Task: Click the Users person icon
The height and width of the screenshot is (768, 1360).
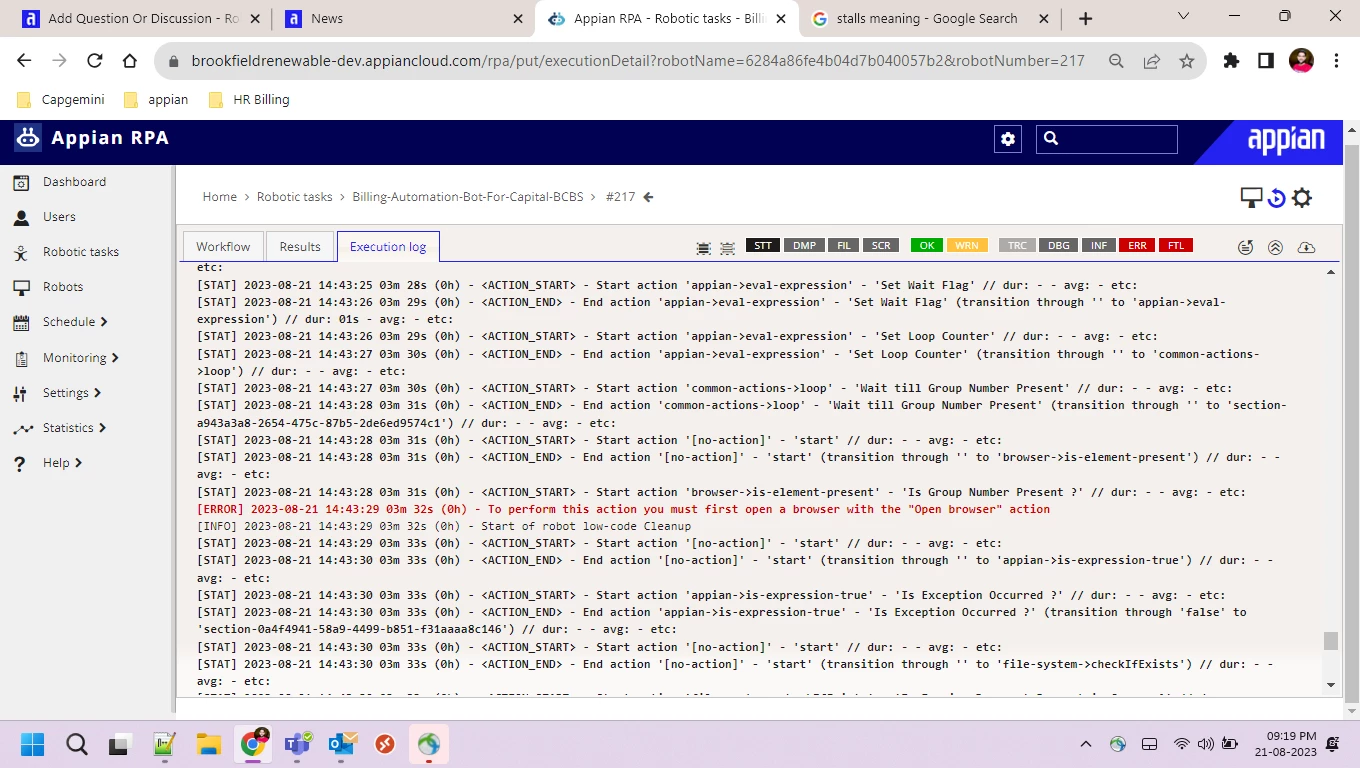Action: click(21, 217)
